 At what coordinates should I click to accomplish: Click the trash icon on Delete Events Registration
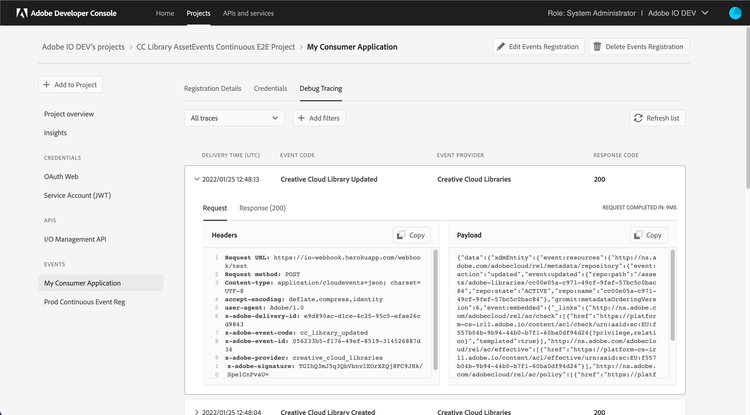click(599, 47)
